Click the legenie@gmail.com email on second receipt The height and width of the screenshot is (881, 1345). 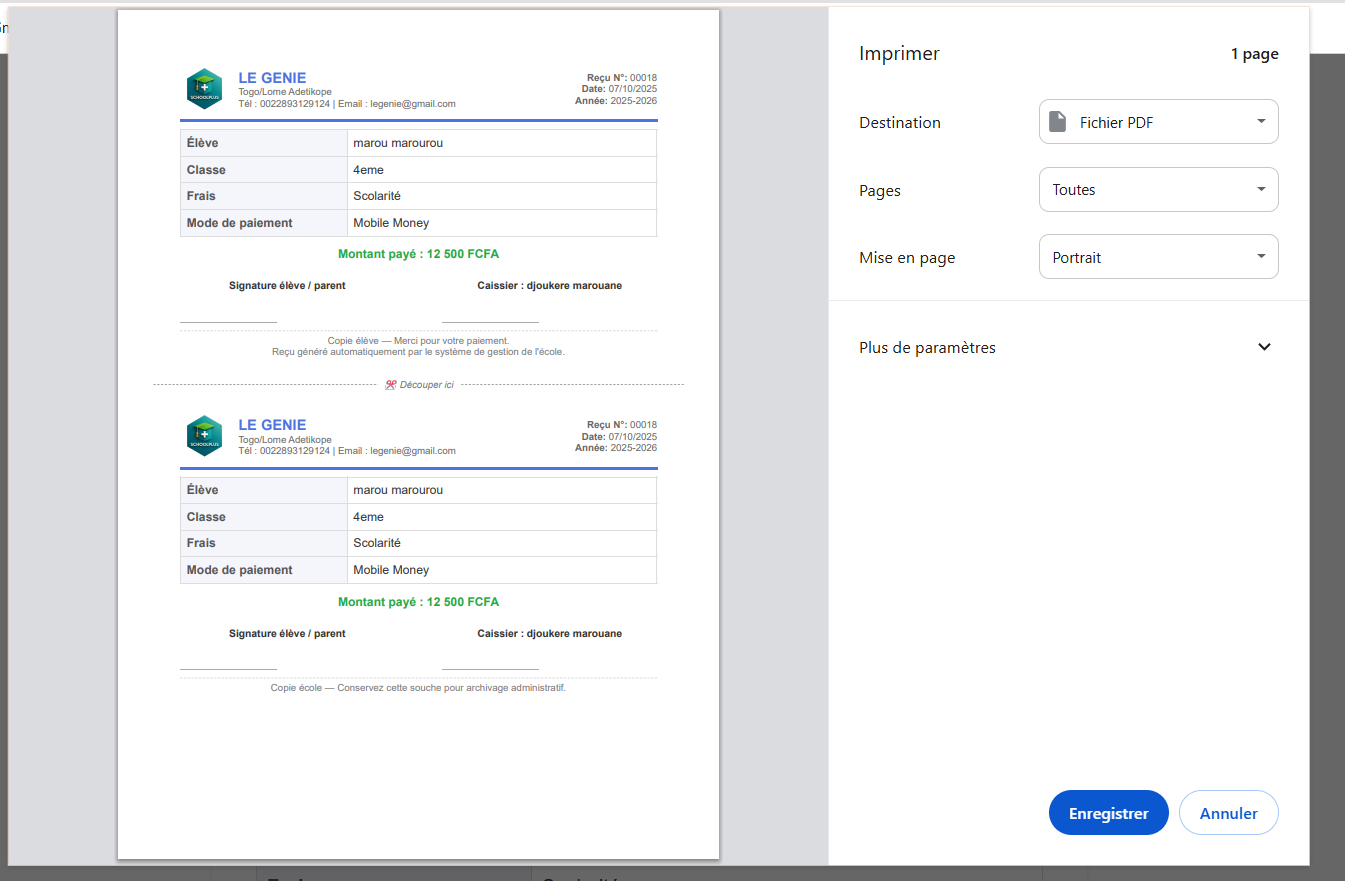(412, 450)
